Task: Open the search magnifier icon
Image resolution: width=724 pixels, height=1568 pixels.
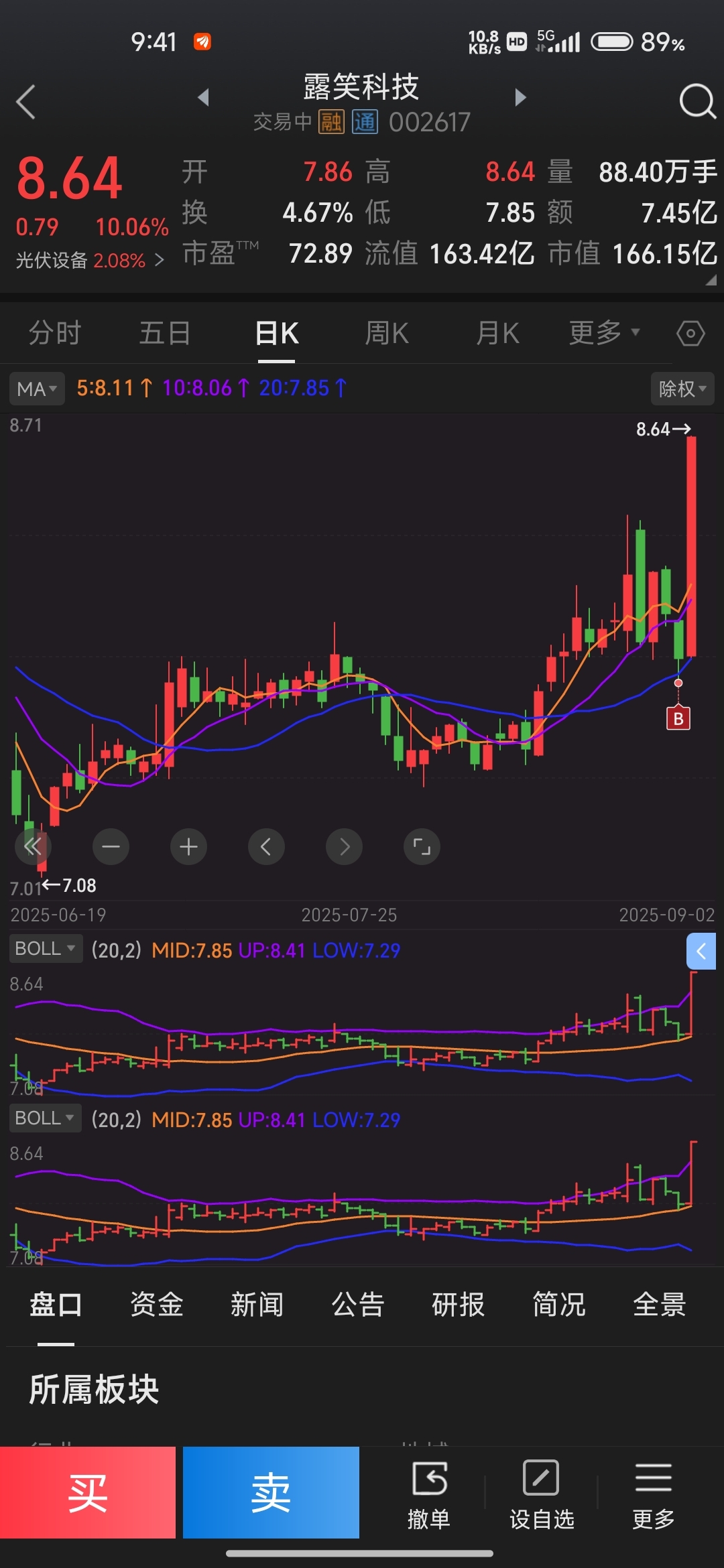Action: click(697, 102)
